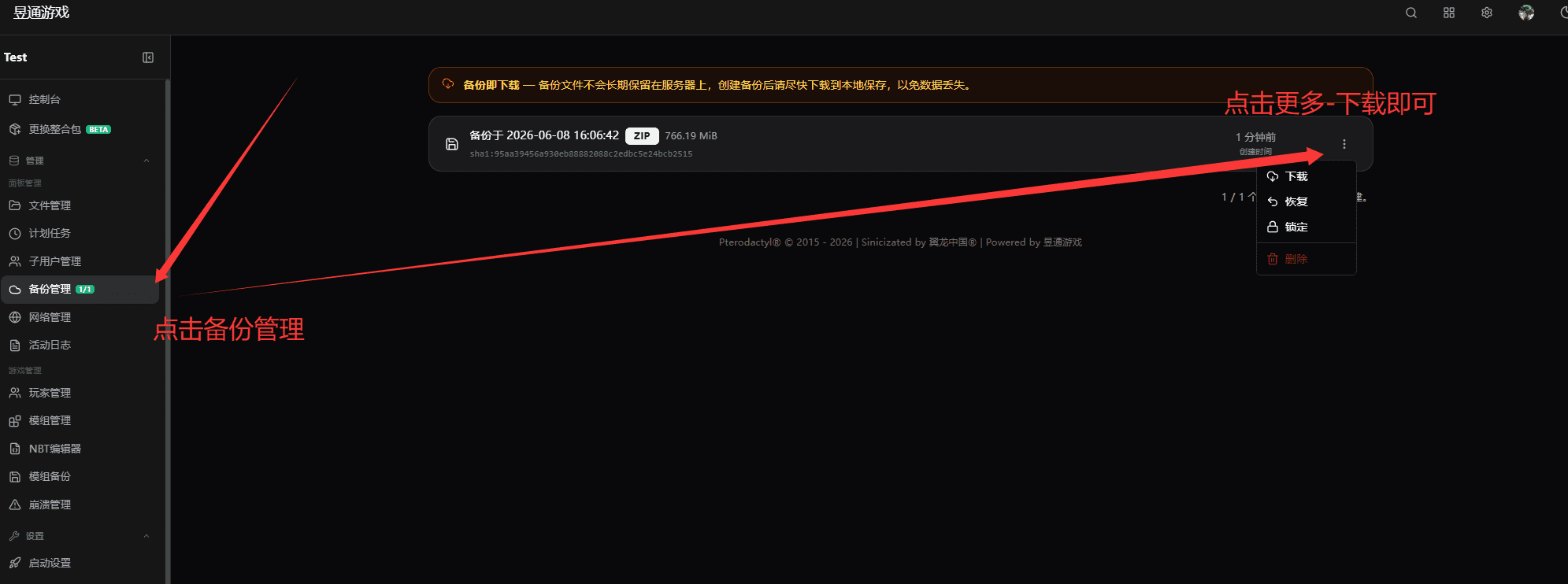Open 玩家管理 page

tap(80, 393)
